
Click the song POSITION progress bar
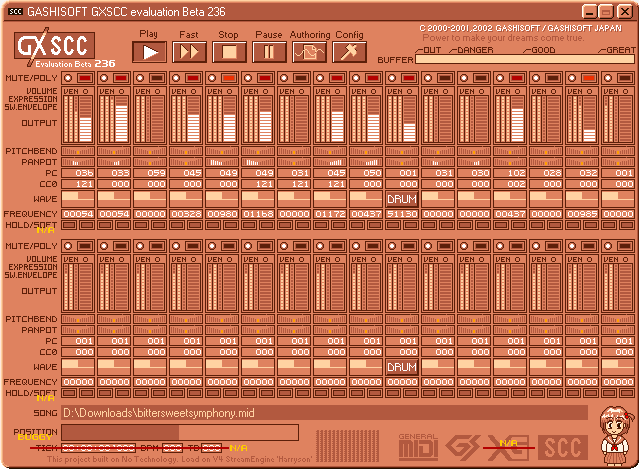(180, 432)
